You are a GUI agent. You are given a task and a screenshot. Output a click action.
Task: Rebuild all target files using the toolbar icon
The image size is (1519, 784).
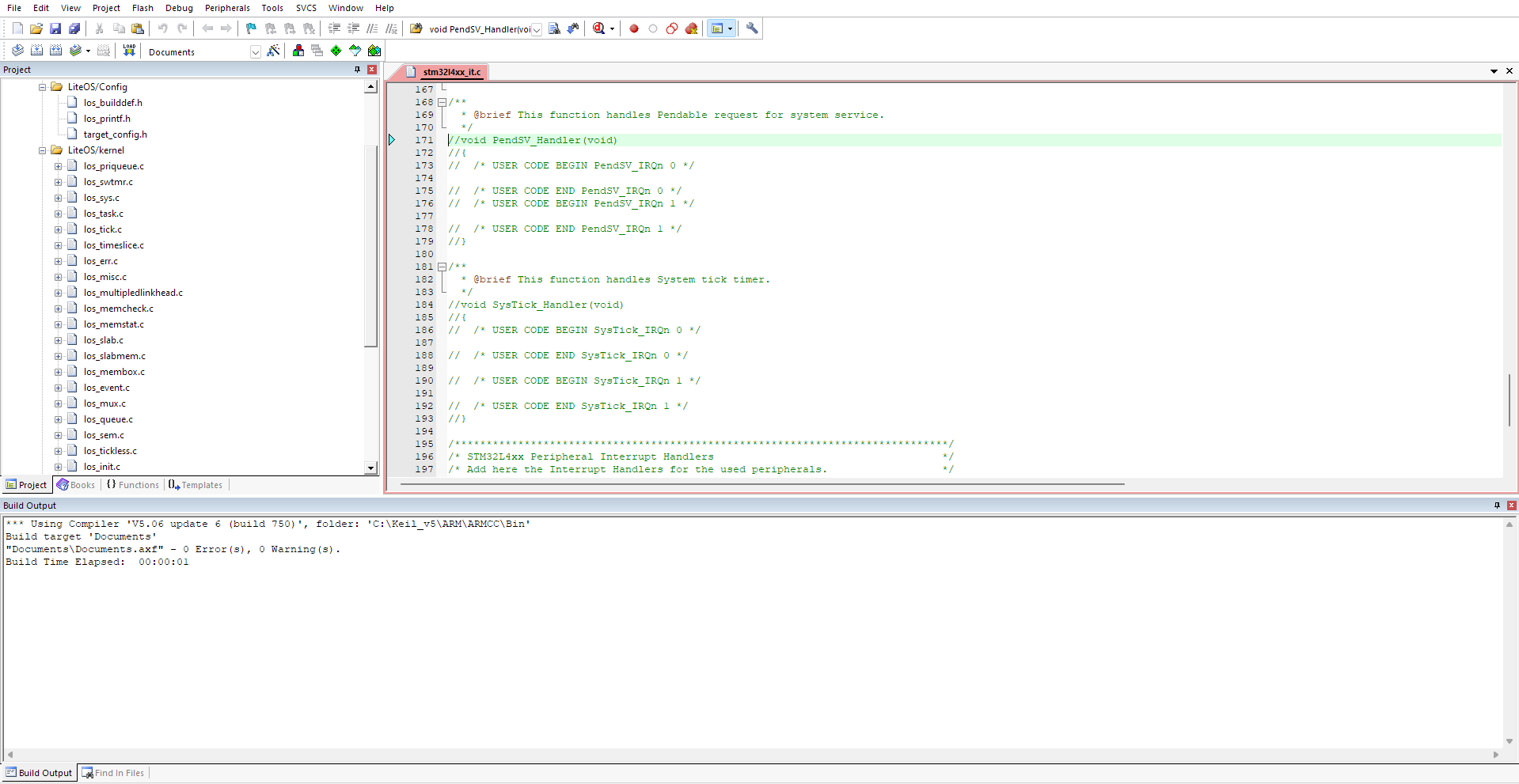[x=55, y=51]
